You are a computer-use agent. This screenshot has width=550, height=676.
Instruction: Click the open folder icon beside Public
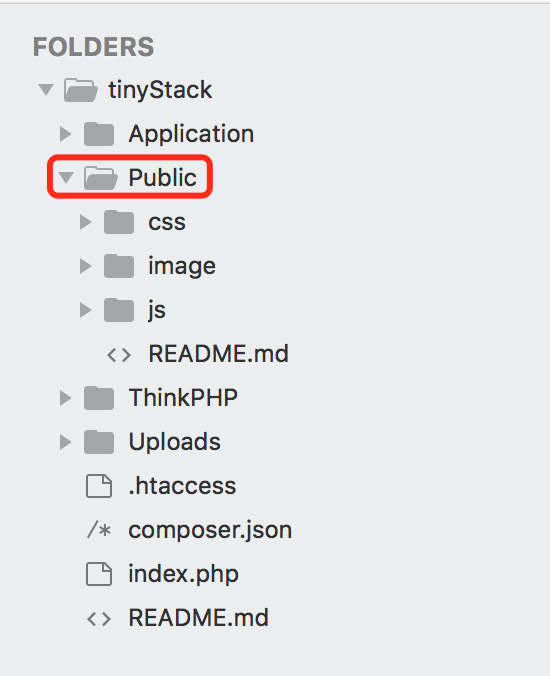[x=100, y=178]
